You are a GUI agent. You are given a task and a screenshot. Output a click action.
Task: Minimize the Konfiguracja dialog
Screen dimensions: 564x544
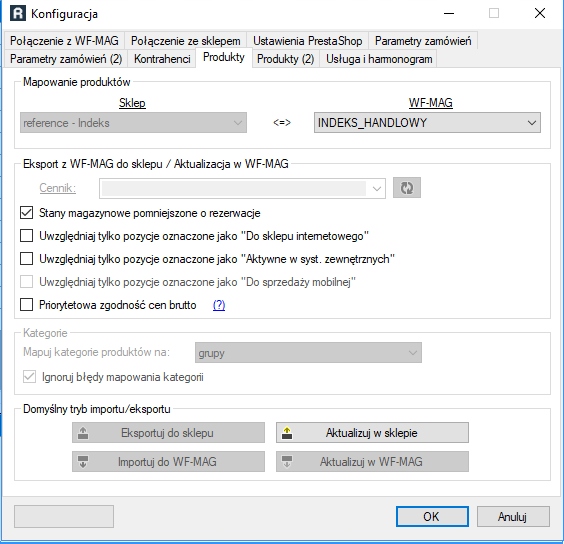(449, 13)
